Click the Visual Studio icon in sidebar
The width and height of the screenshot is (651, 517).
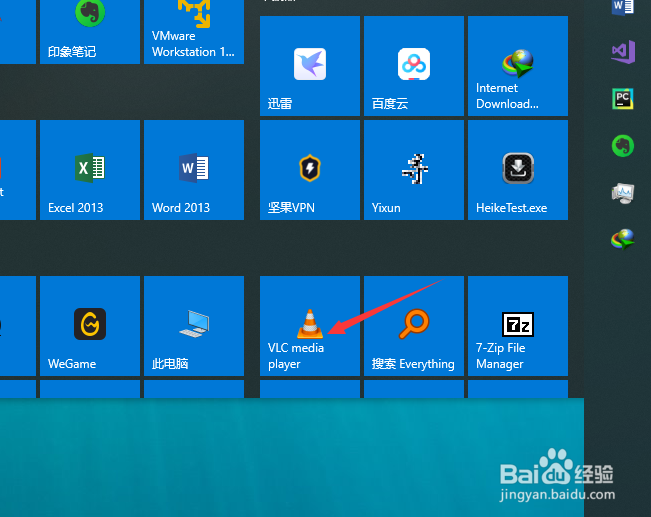click(623, 52)
